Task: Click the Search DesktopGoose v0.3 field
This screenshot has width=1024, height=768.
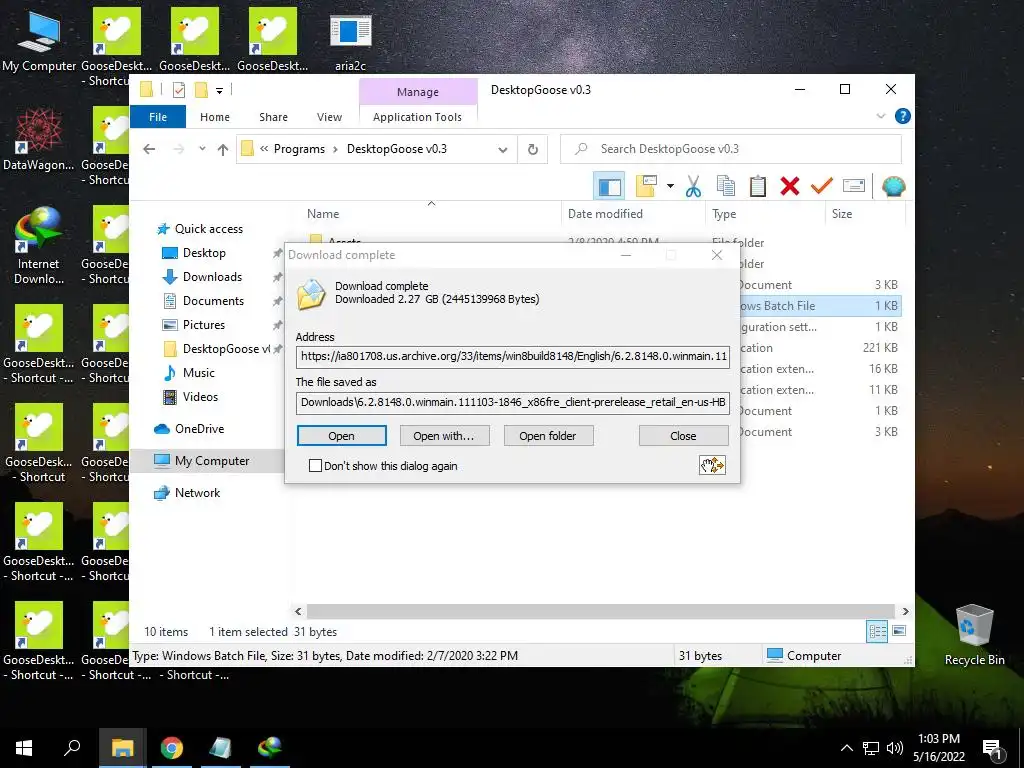Action: [x=731, y=149]
